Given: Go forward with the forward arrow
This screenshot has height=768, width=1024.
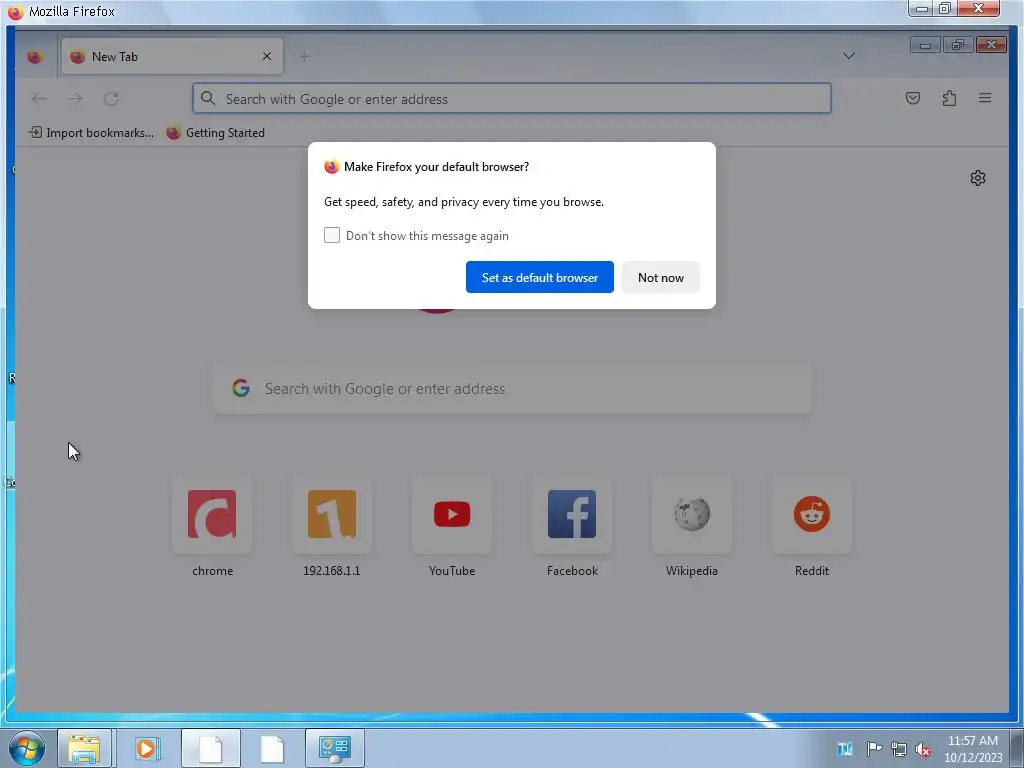Looking at the screenshot, I should [x=75, y=99].
